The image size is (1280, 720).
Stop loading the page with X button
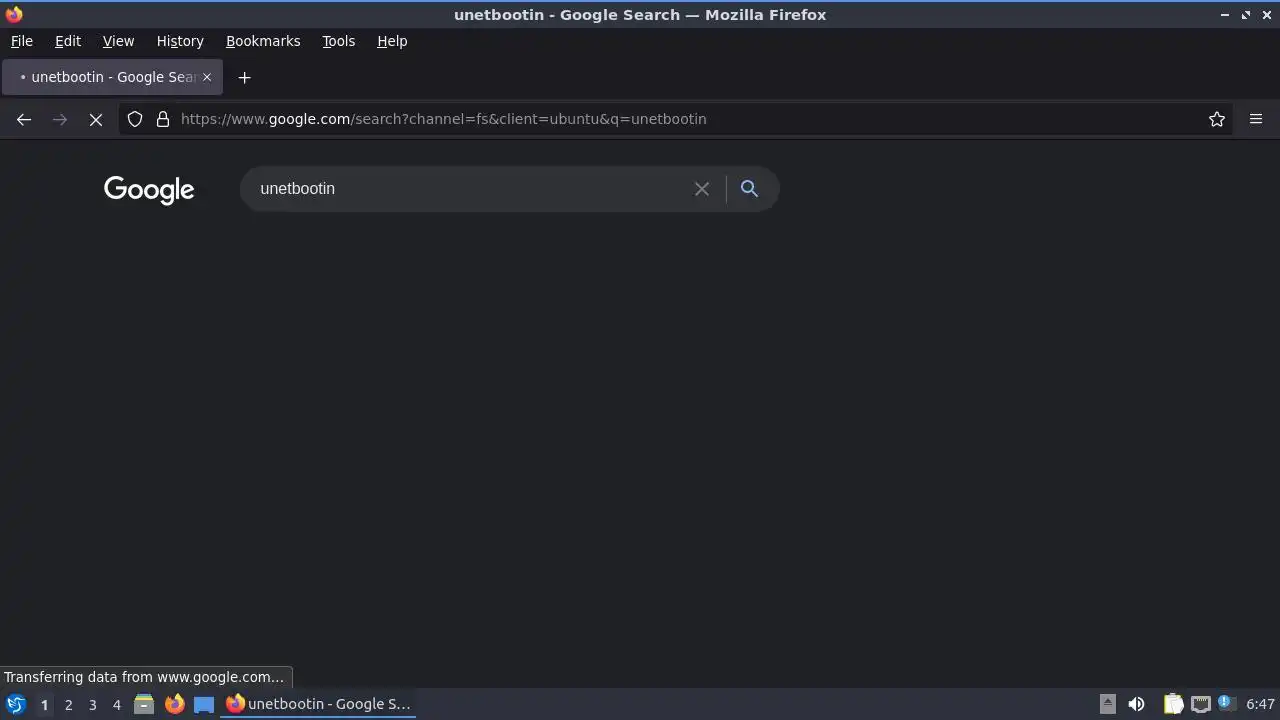coord(96,119)
